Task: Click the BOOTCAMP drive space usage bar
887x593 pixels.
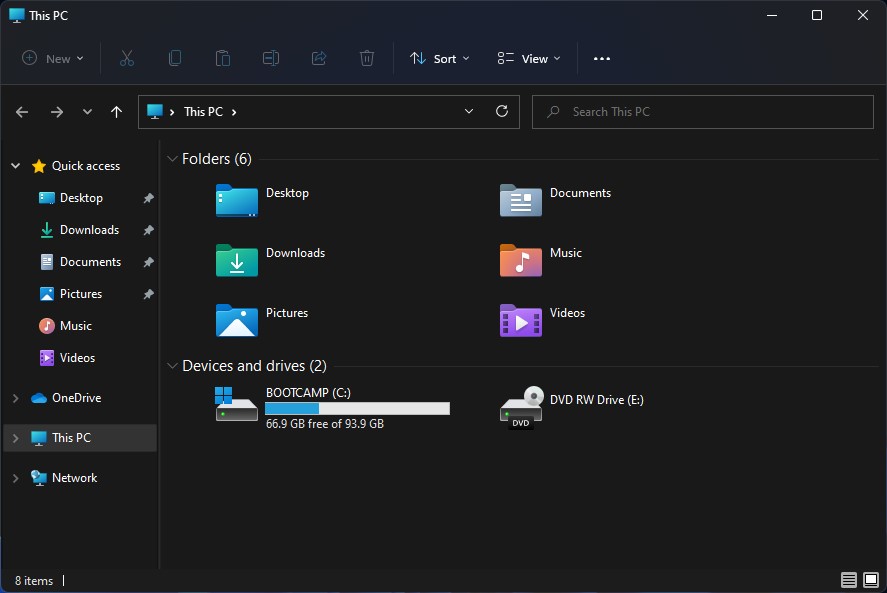Action: click(358, 409)
